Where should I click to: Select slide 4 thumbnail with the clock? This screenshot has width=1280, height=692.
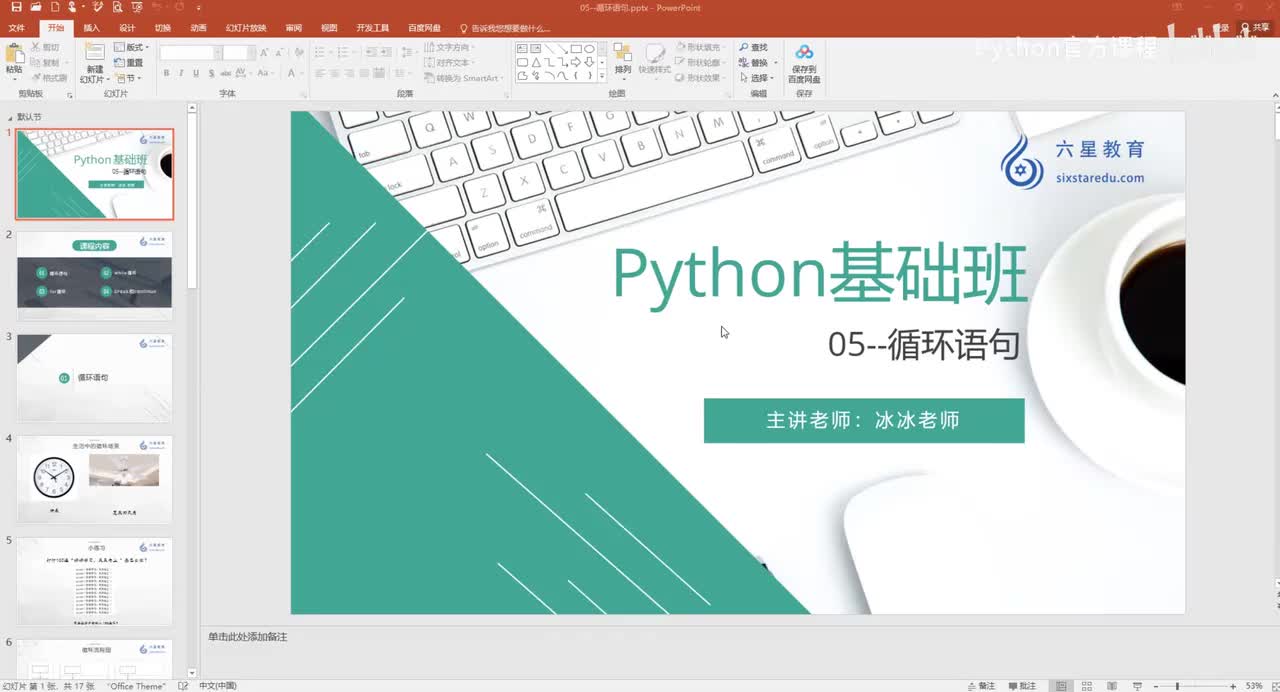pyautogui.click(x=94, y=479)
